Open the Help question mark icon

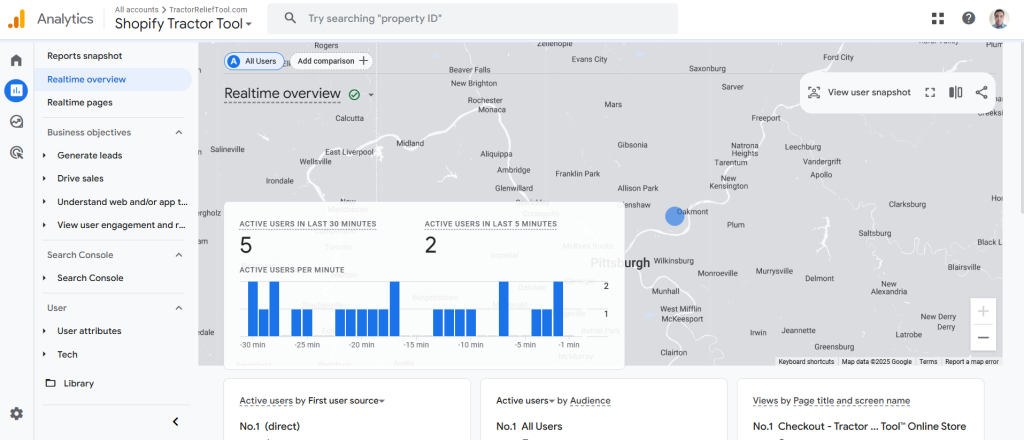tap(968, 18)
